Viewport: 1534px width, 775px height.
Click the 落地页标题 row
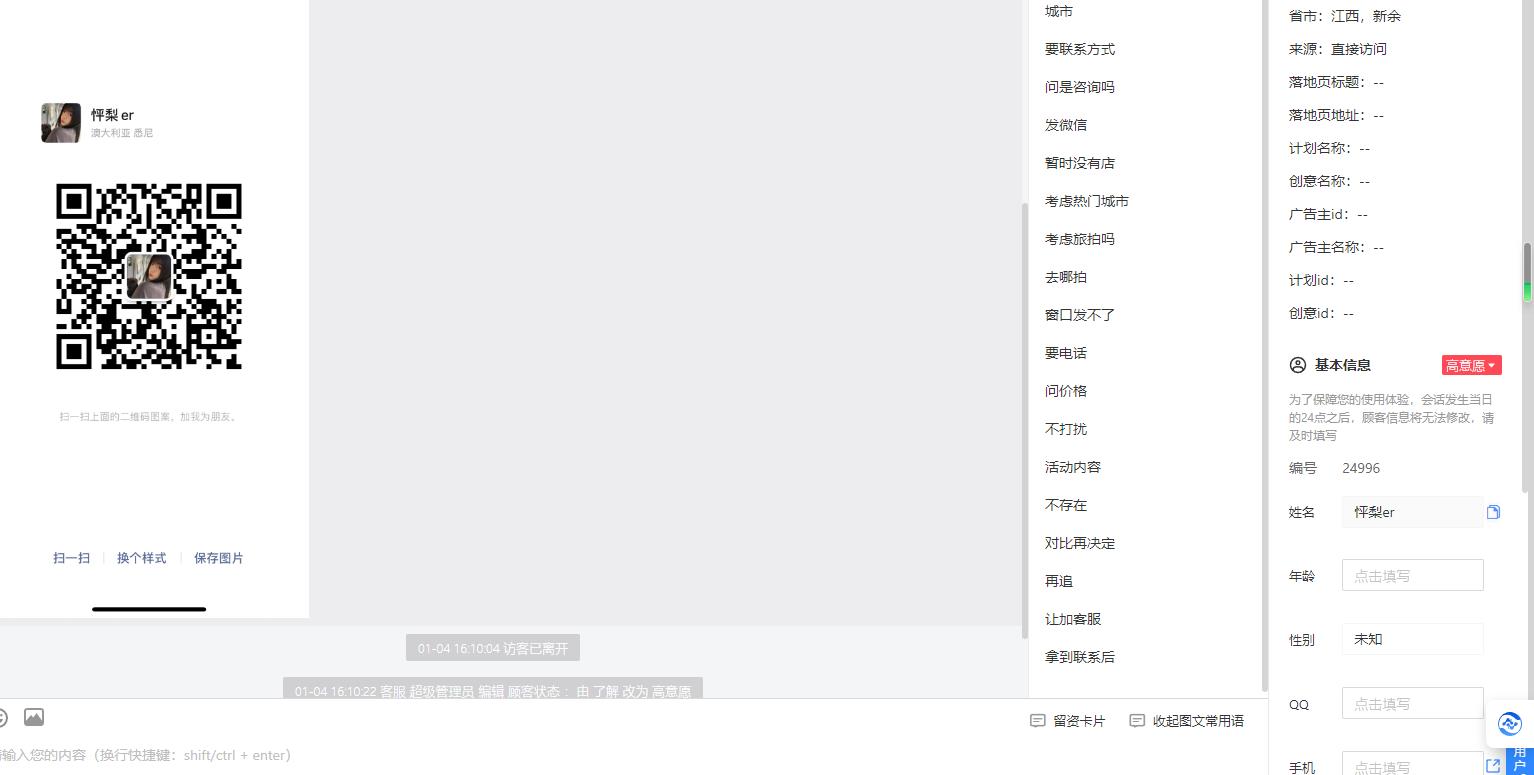[1337, 82]
